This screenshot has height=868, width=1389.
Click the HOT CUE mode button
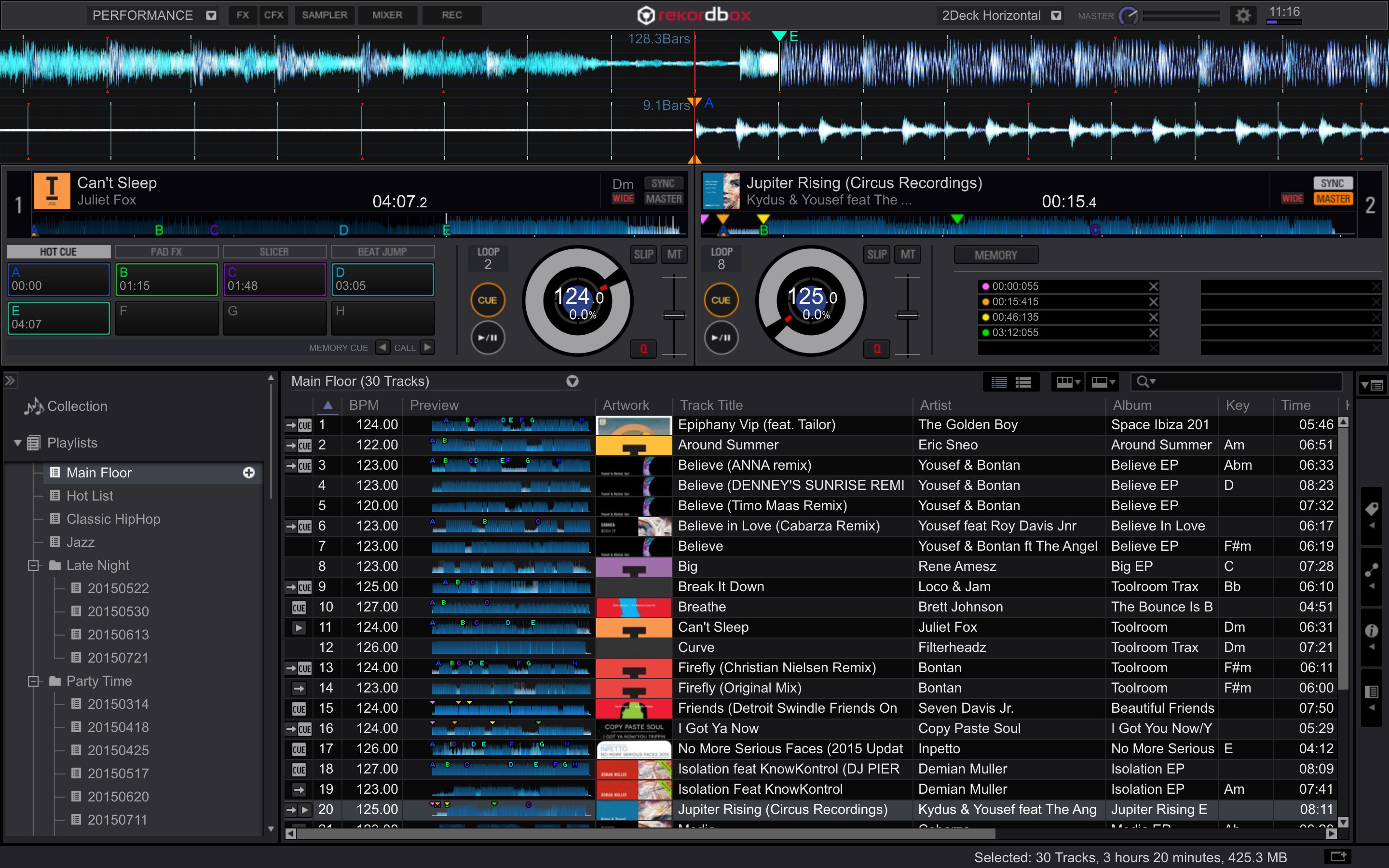(x=56, y=252)
